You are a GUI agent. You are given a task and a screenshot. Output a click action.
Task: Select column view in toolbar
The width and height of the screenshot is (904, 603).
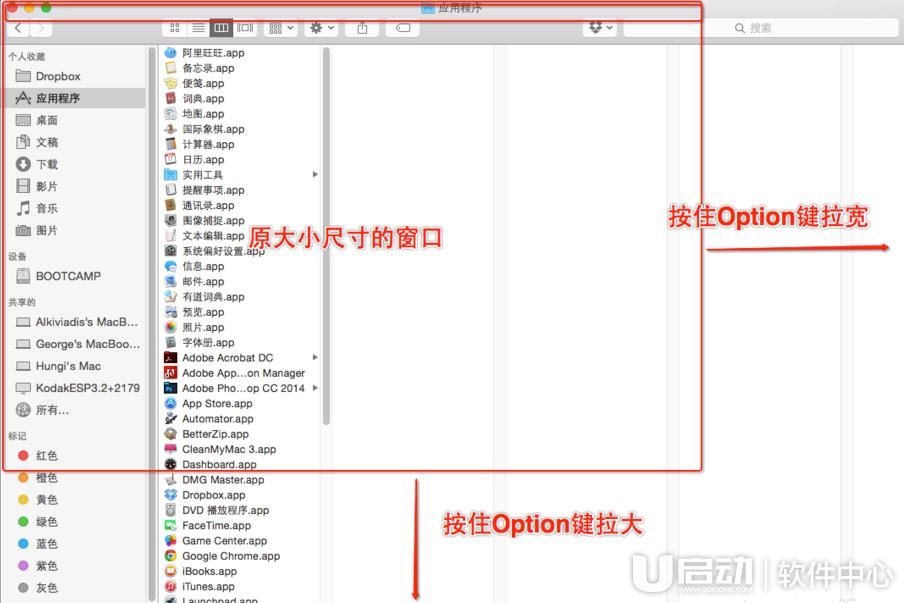(221, 28)
